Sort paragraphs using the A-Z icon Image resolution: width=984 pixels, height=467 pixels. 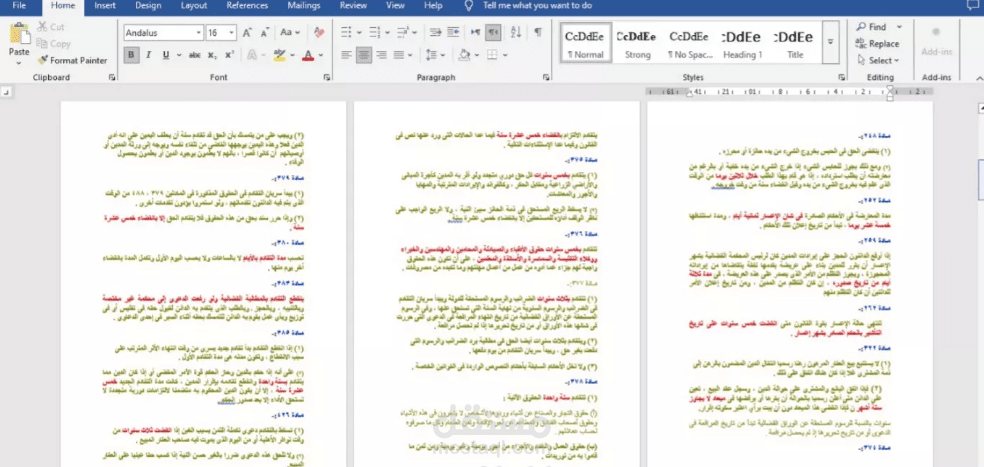point(516,33)
